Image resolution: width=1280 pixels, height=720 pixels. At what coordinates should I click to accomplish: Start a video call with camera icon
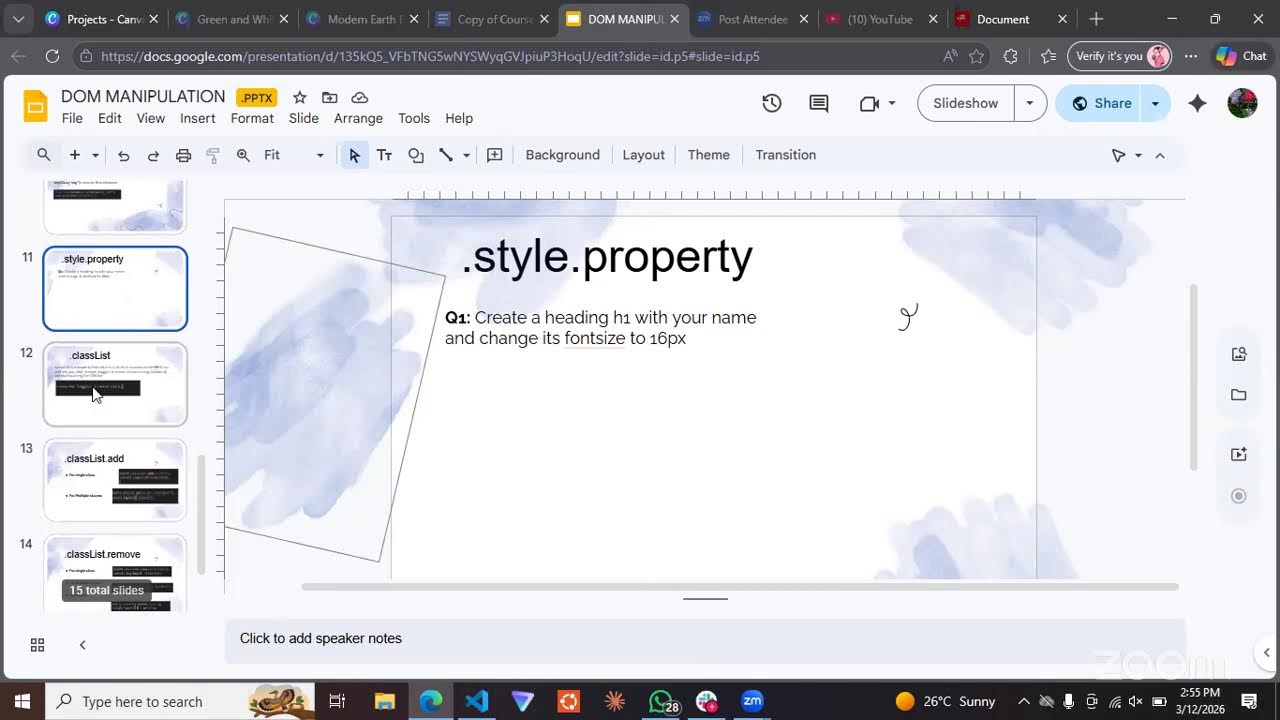[868, 103]
